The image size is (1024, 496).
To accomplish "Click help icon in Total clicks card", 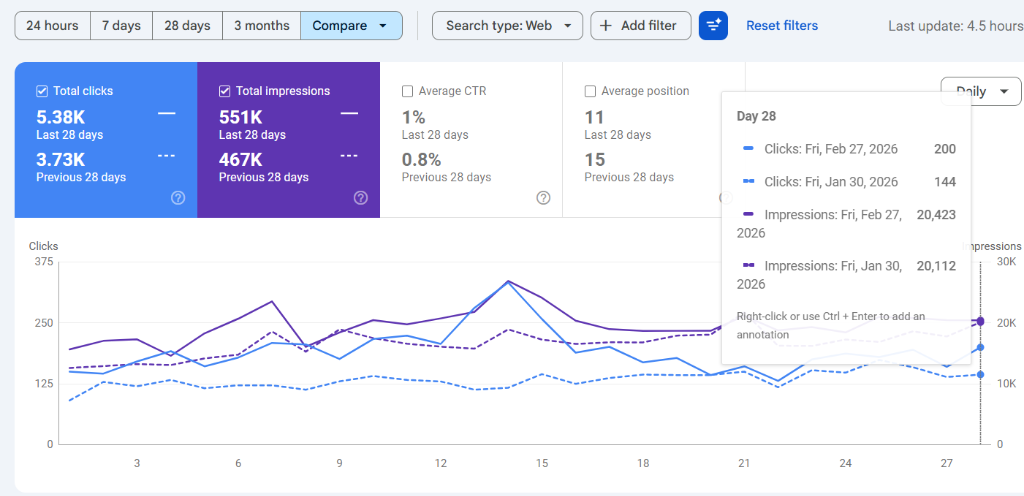I will [178, 198].
